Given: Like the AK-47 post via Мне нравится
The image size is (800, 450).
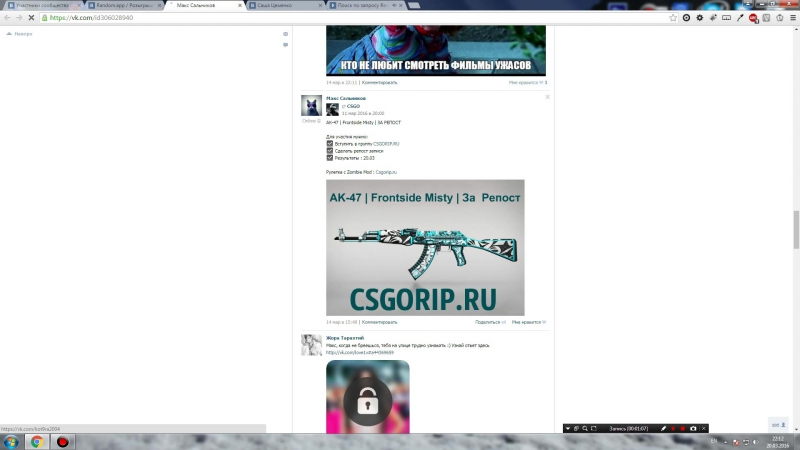Looking at the screenshot, I should tap(529, 322).
